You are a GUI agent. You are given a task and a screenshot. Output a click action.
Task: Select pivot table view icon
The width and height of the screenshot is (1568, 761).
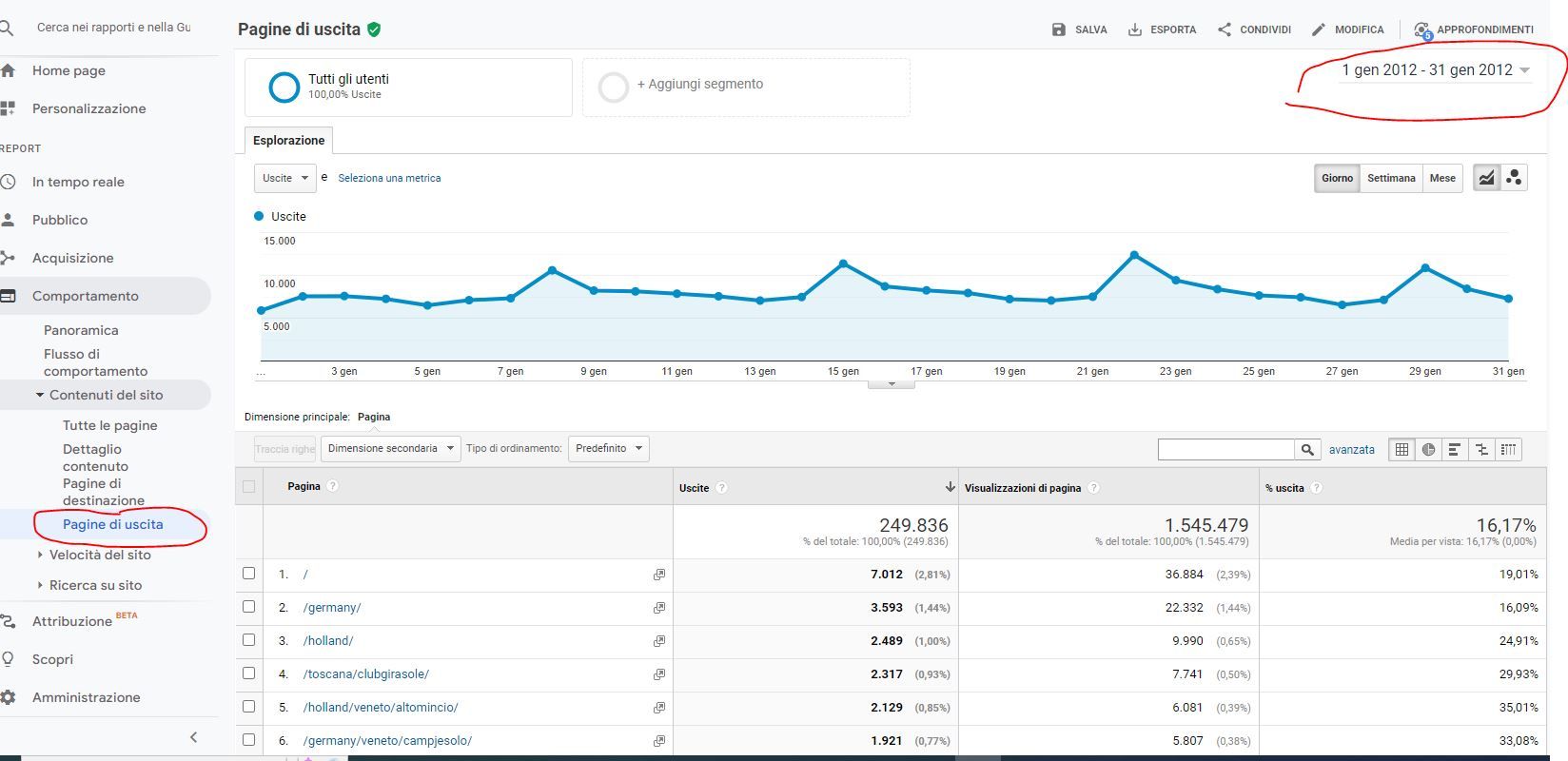tap(1508, 450)
